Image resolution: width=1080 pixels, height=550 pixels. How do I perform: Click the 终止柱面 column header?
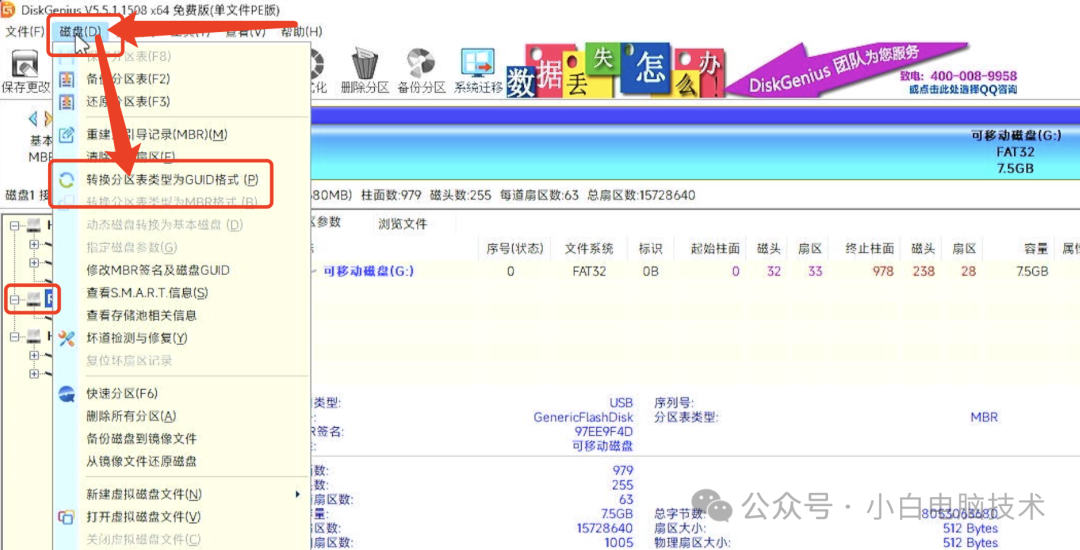(870, 249)
